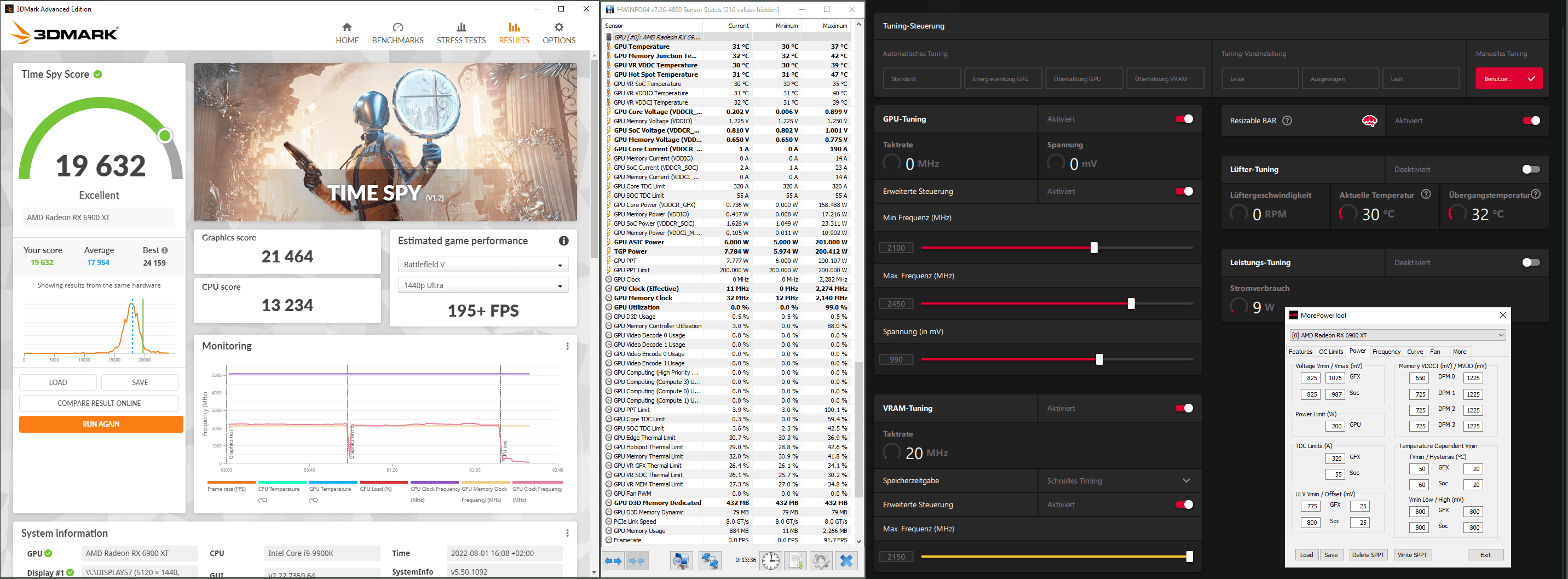
Task: Enable the Leistungs-Tuning toggle
Action: pyautogui.click(x=1531, y=262)
